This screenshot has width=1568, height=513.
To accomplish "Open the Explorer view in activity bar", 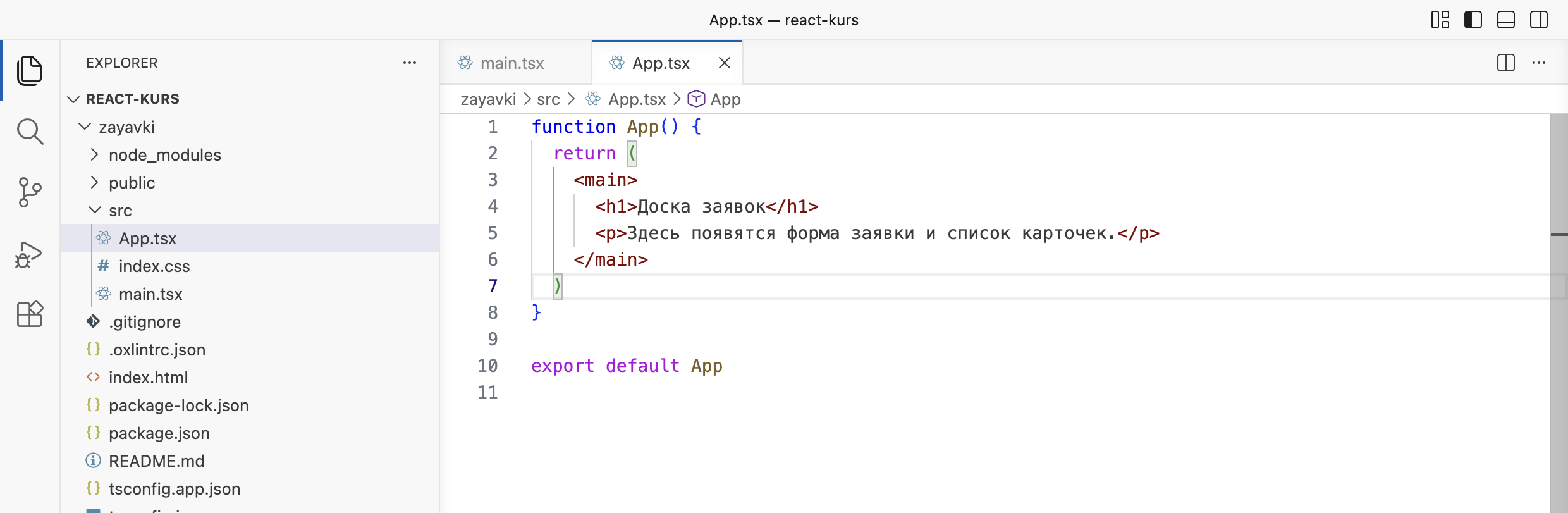I will [x=30, y=70].
